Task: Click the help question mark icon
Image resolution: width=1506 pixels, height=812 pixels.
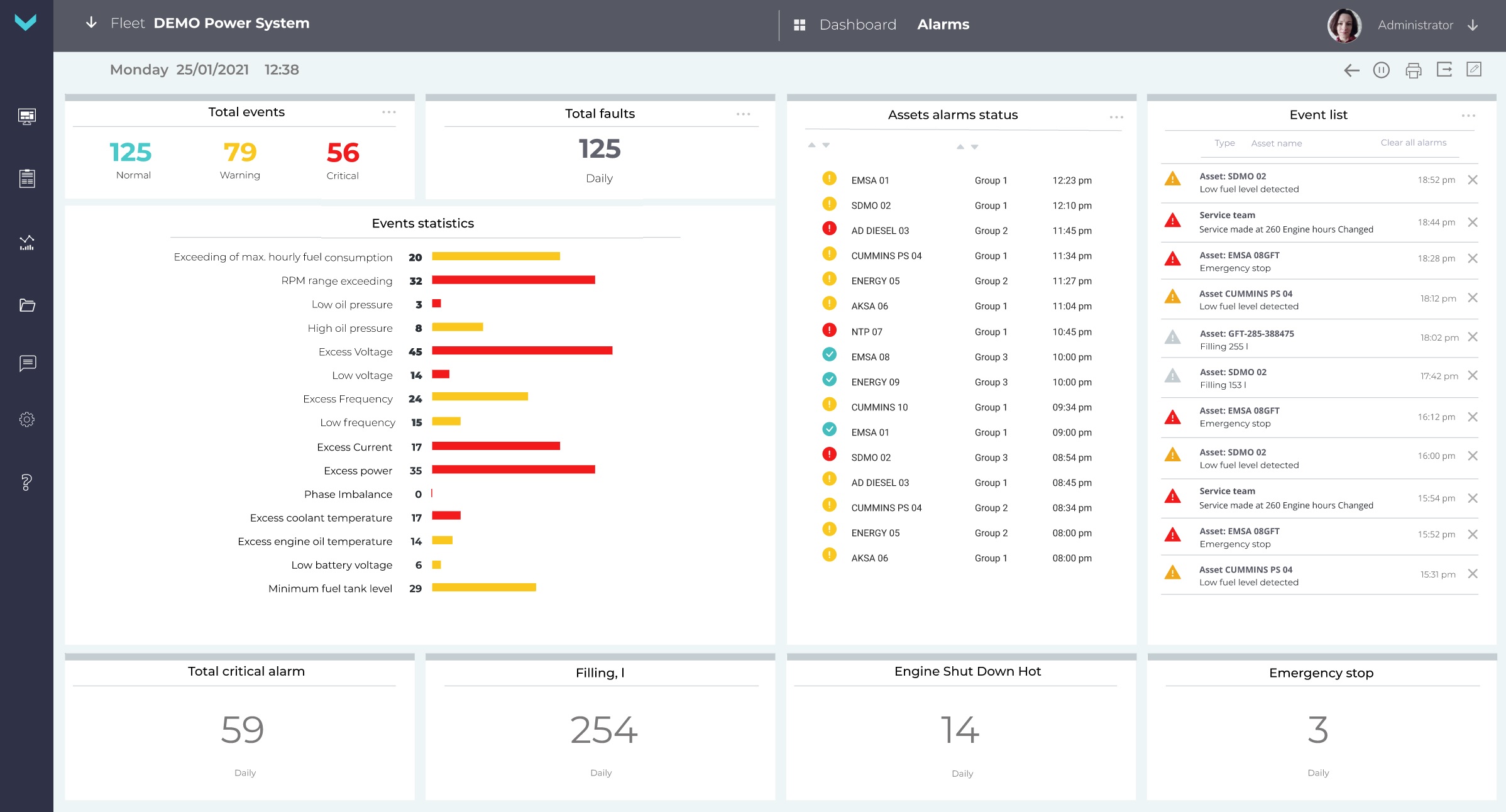Action: click(x=26, y=483)
